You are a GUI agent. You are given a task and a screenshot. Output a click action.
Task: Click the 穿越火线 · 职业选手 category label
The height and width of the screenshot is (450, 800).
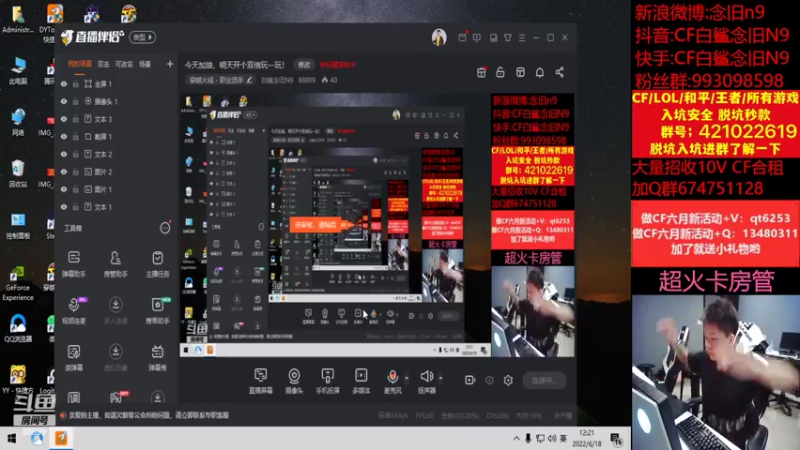[216, 80]
